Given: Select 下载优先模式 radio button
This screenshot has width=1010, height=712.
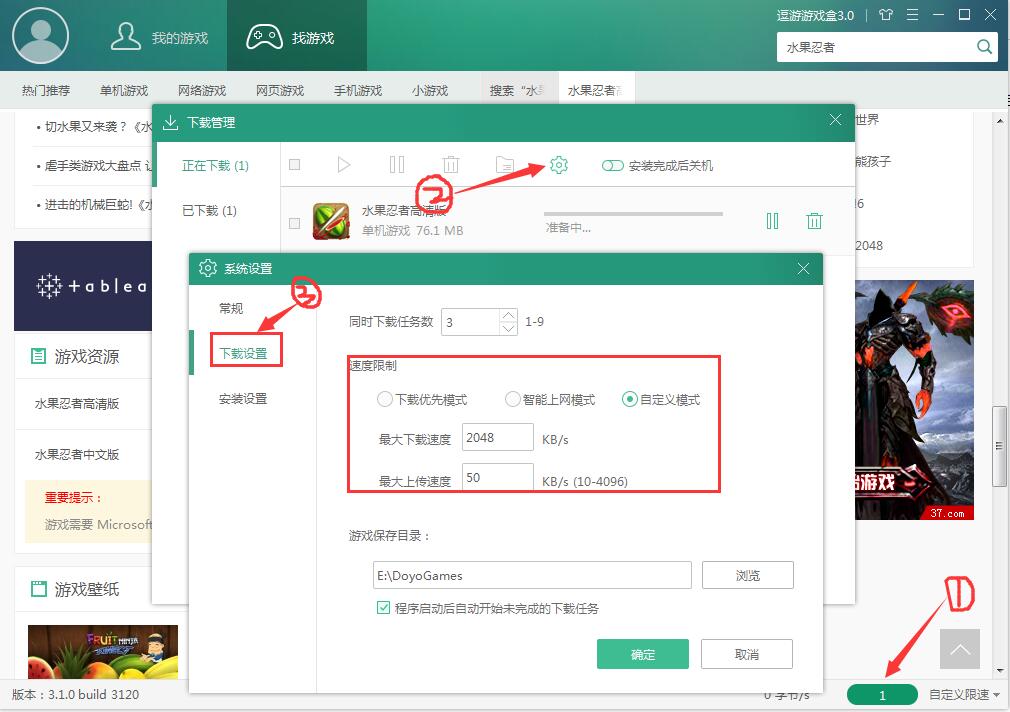Looking at the screenshot, I should click(385, 399).
